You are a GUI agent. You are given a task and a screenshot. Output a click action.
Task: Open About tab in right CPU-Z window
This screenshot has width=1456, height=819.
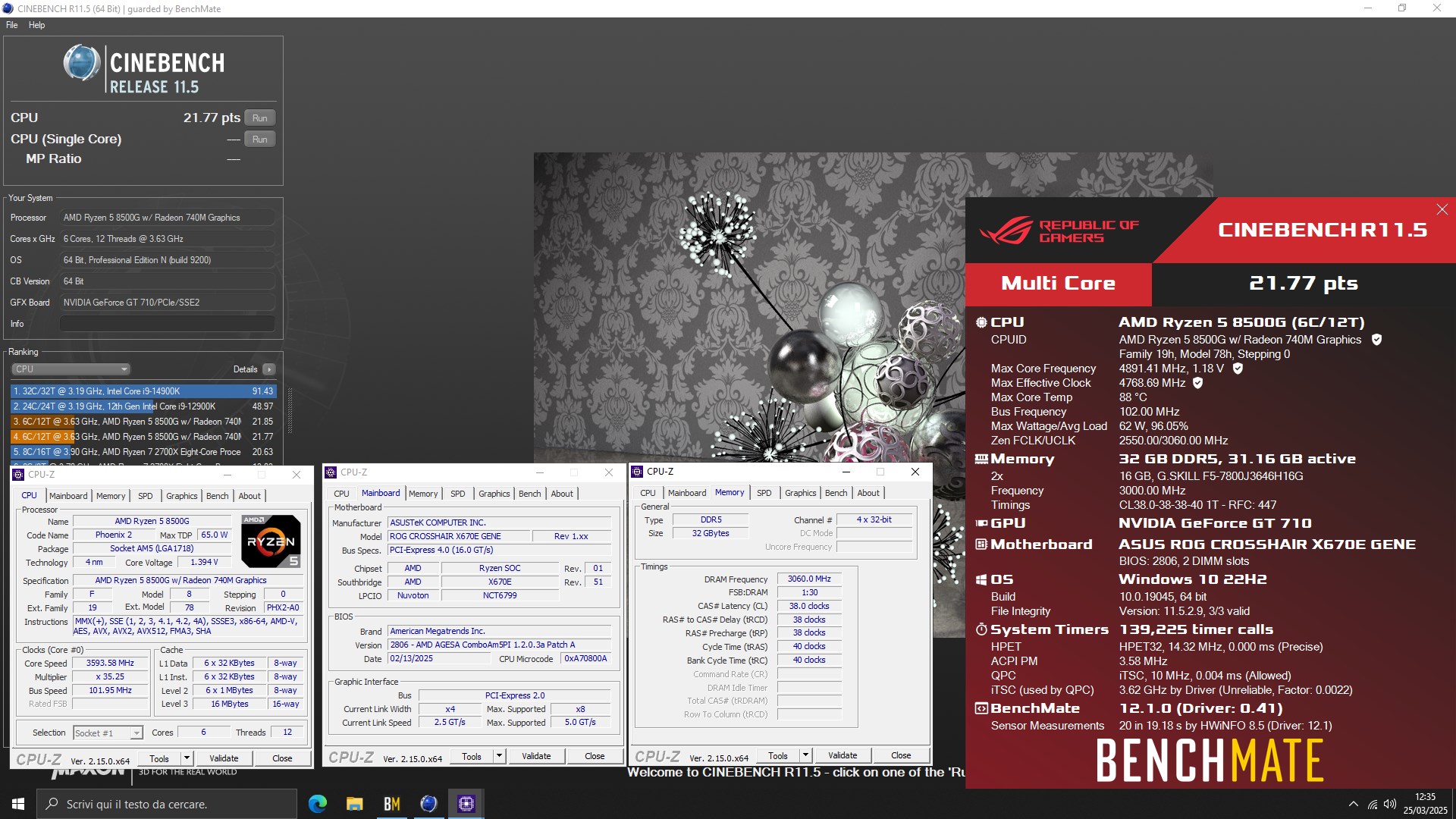click(868, 493)
